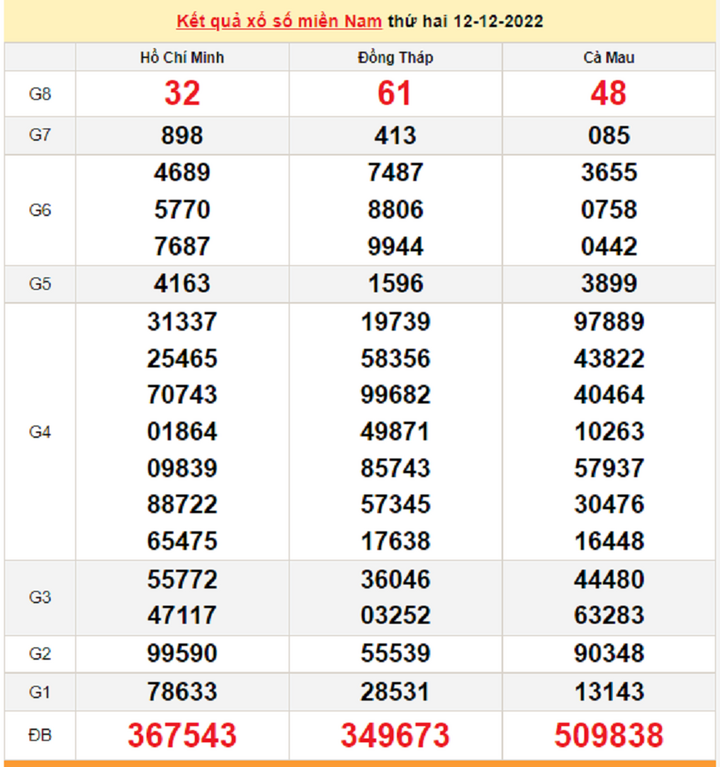The image size is (720, 767).
Task: Select G4 number 58356
Action: pyautogui.click(x=395, y=359)
